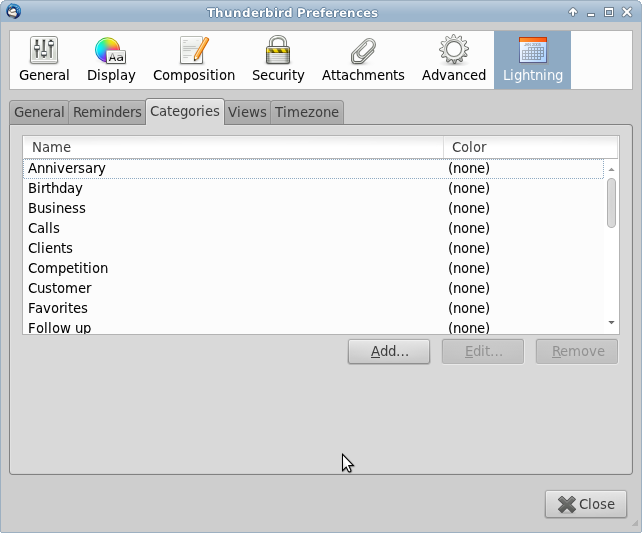Image resolution: width=642 pixels, height=533 pixels.
Task: Open the Security preferences pane
Action: click(x=278, y=60)
